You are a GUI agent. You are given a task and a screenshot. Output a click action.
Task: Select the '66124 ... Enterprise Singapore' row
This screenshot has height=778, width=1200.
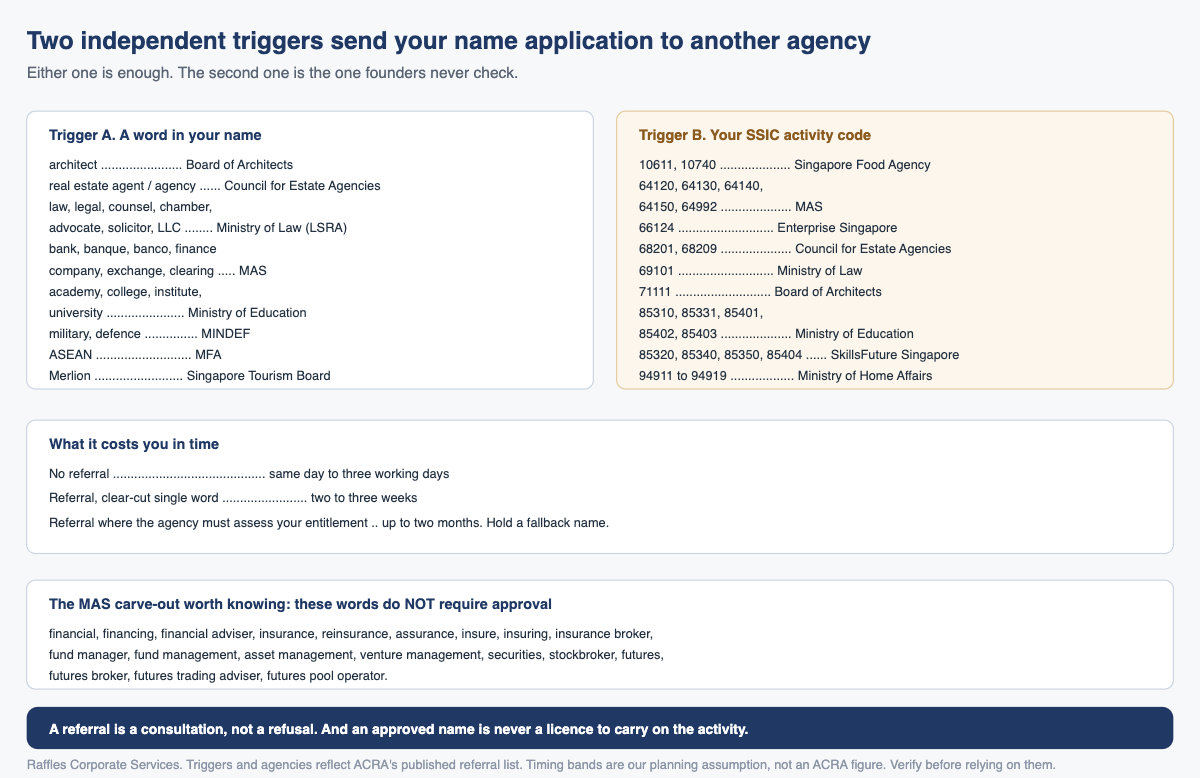point(768,227)
